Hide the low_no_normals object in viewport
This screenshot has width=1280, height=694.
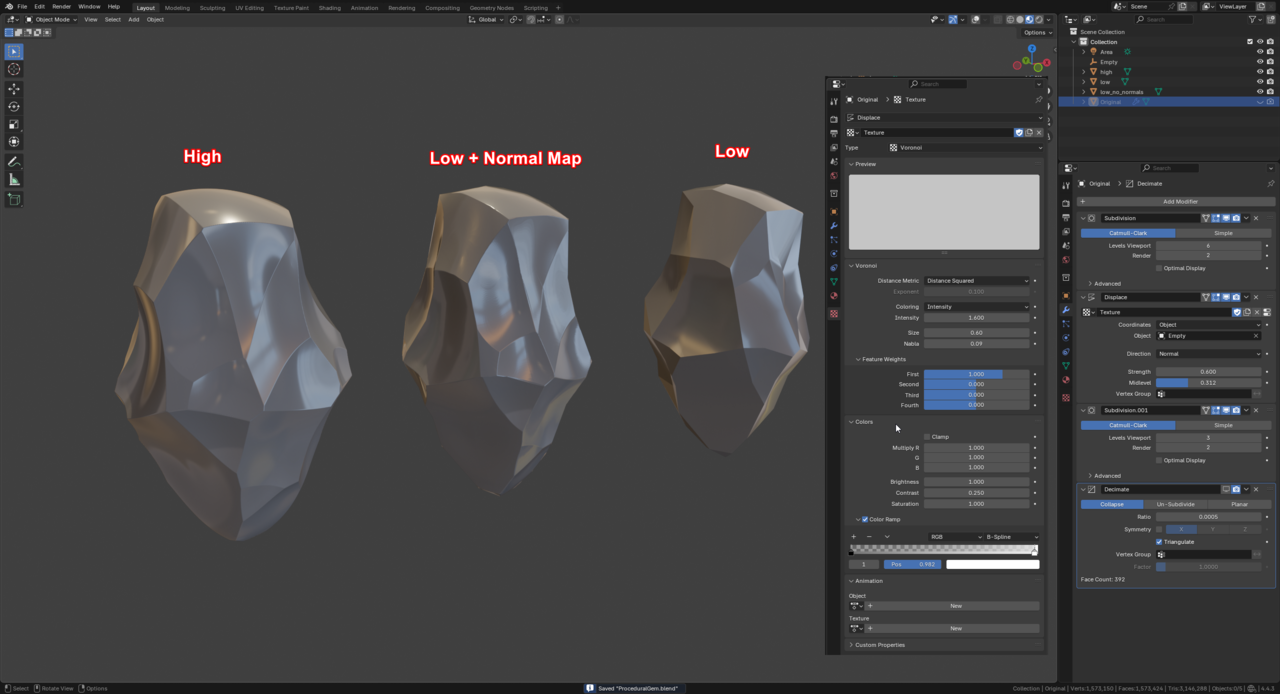(1259, 92)
